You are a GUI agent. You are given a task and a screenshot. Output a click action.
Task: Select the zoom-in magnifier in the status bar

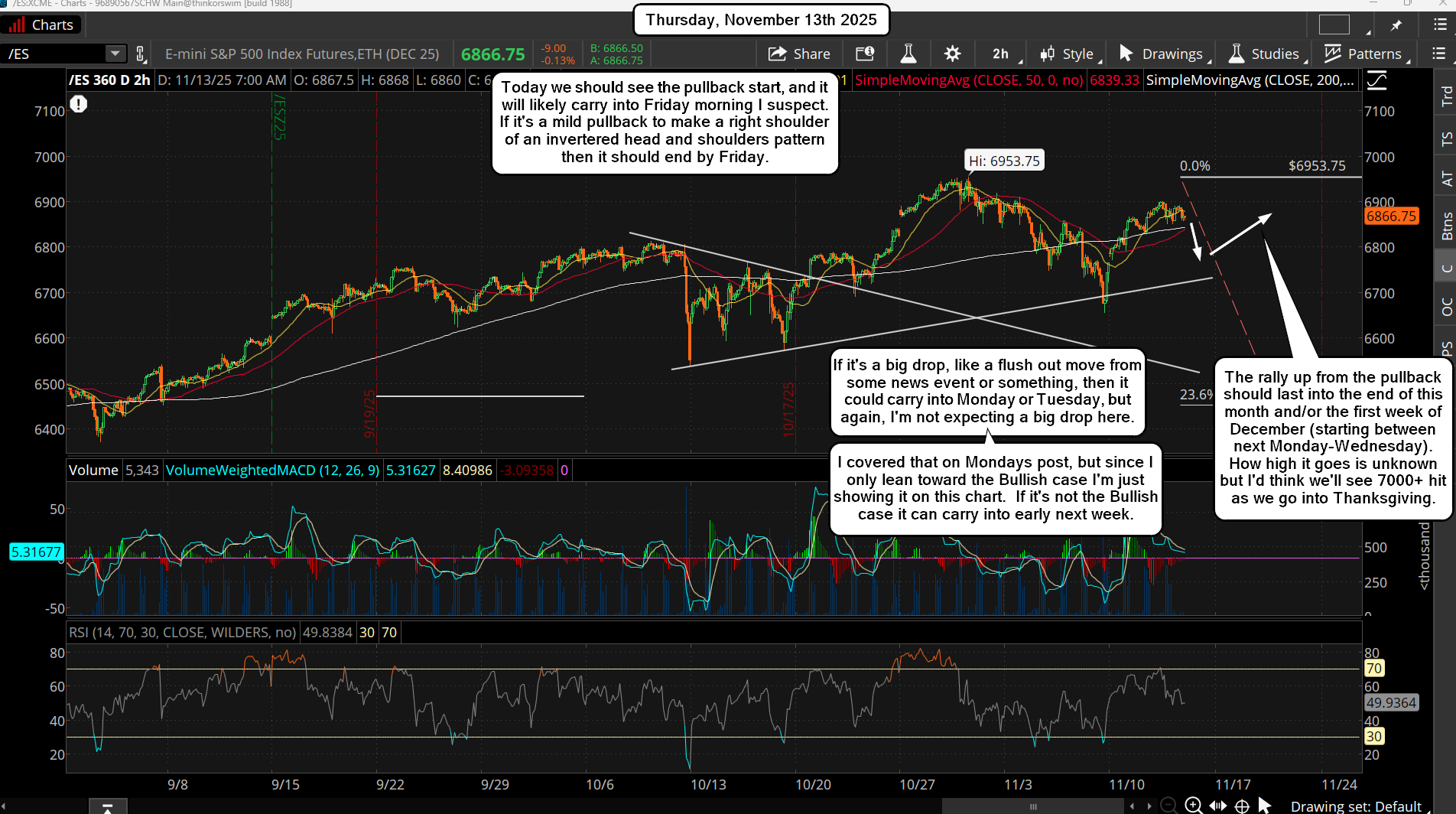[1193, 805]
